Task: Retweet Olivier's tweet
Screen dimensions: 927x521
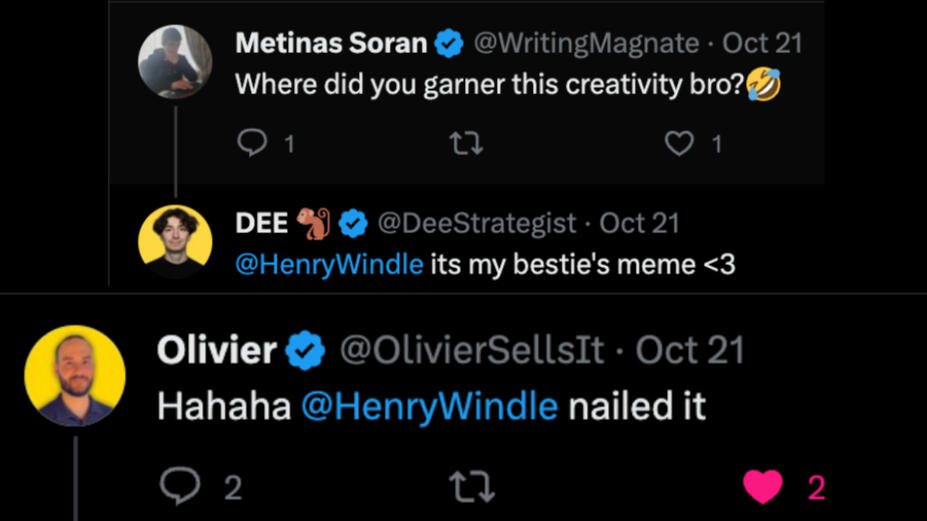Action: coord(471,487)
